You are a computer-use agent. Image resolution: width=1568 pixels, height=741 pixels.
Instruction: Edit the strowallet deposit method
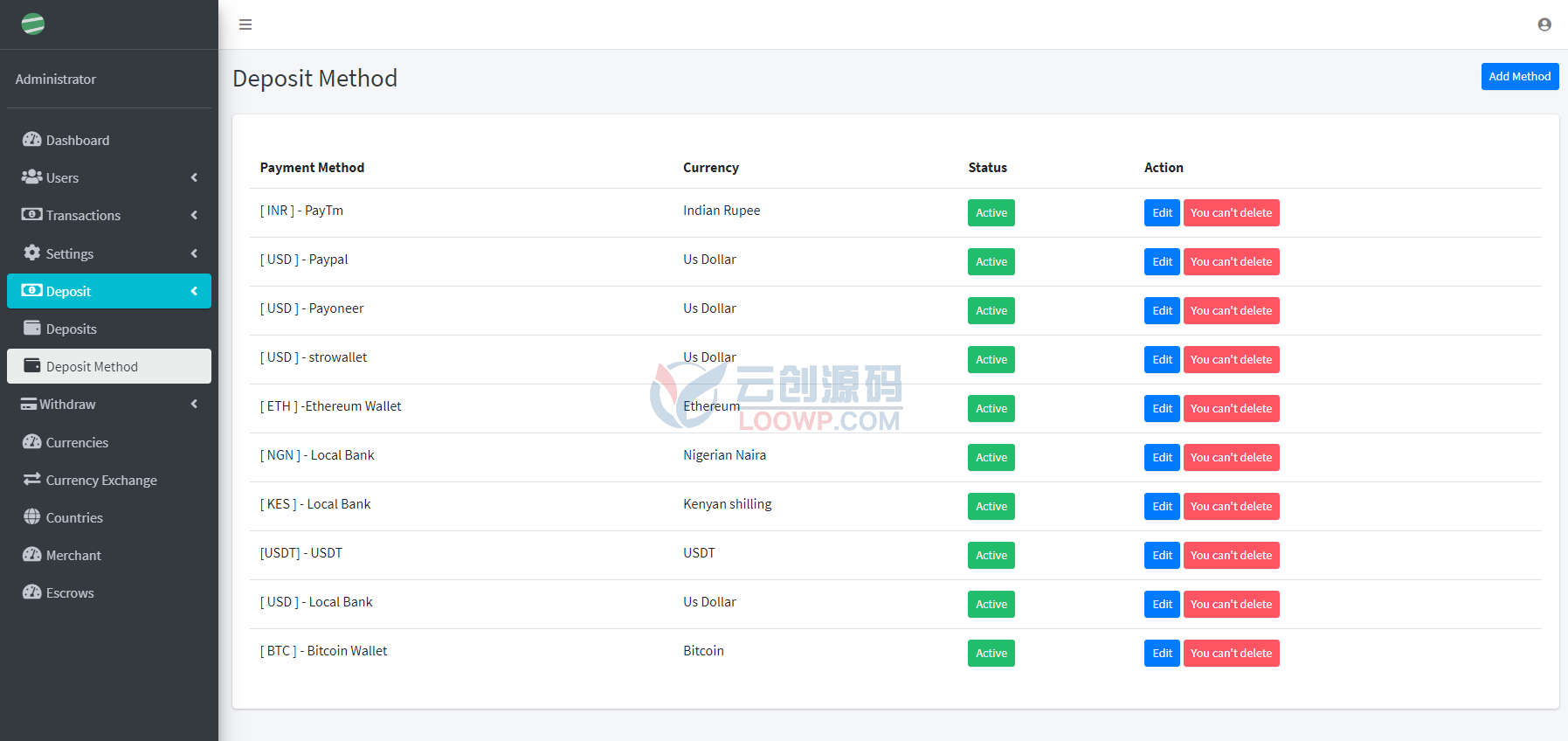1162,359
